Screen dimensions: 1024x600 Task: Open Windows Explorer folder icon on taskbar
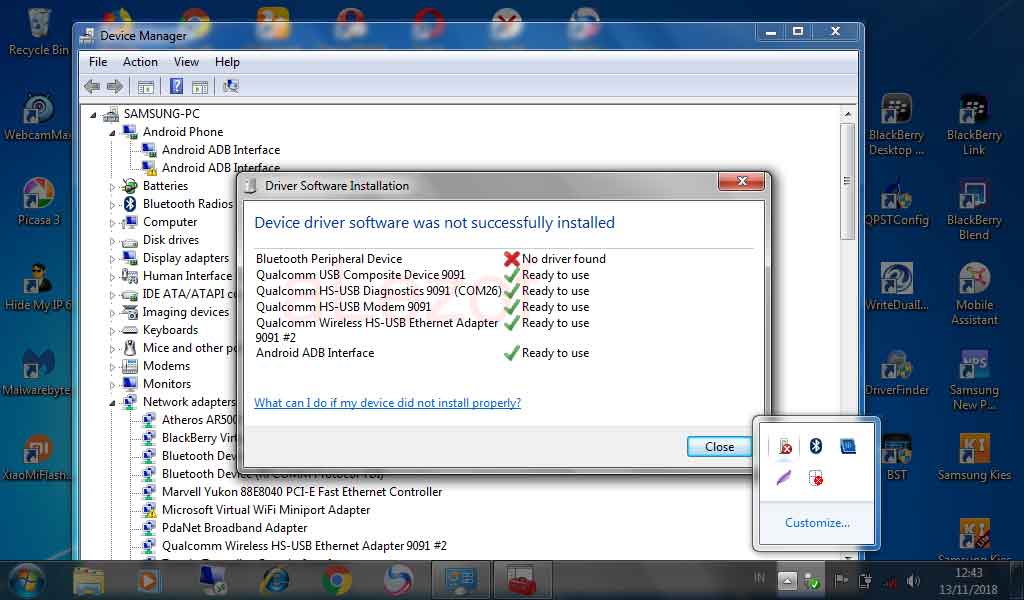click(x=88, y=580)
